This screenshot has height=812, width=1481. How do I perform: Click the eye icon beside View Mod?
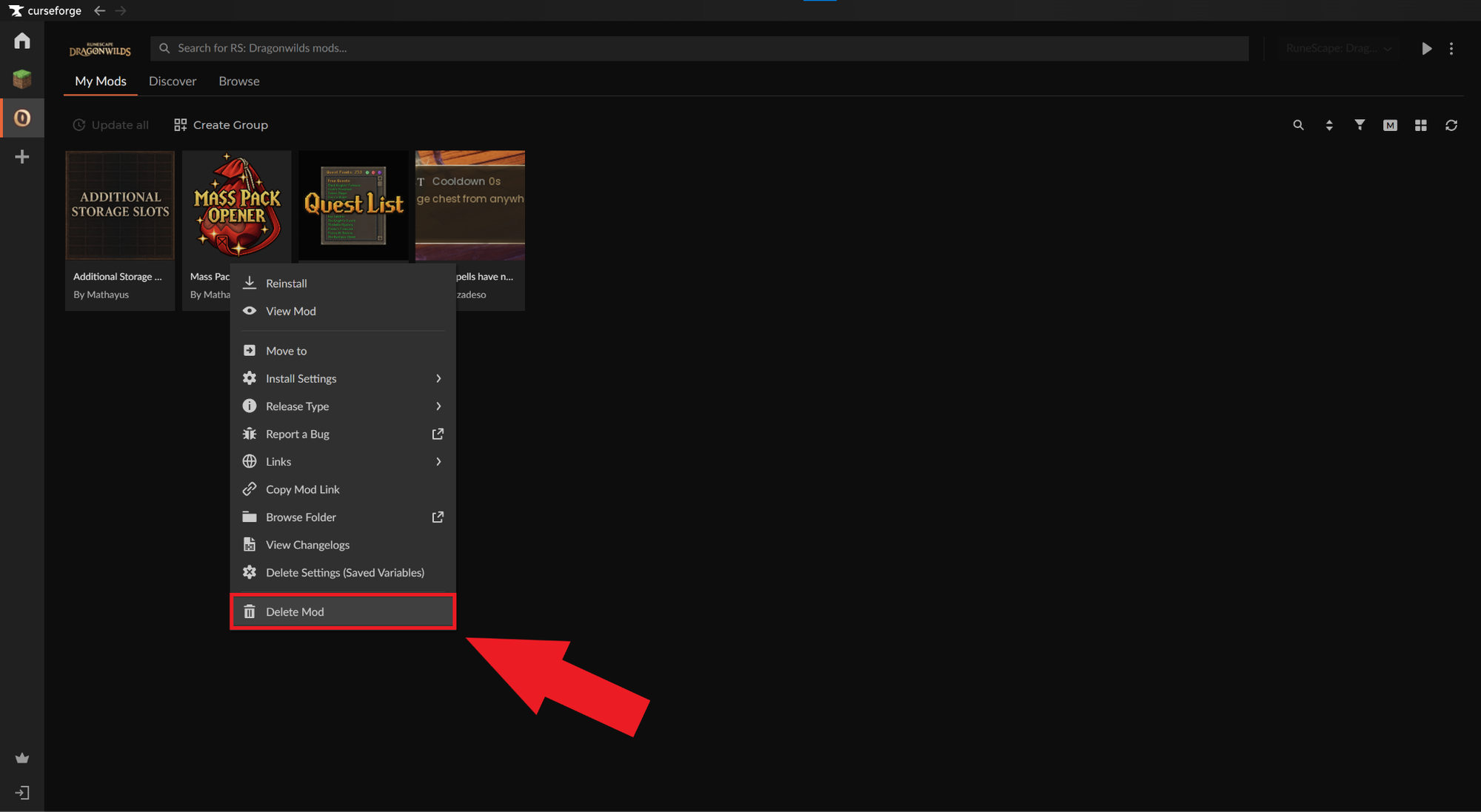pyautogui.click(x=250, y=311)
